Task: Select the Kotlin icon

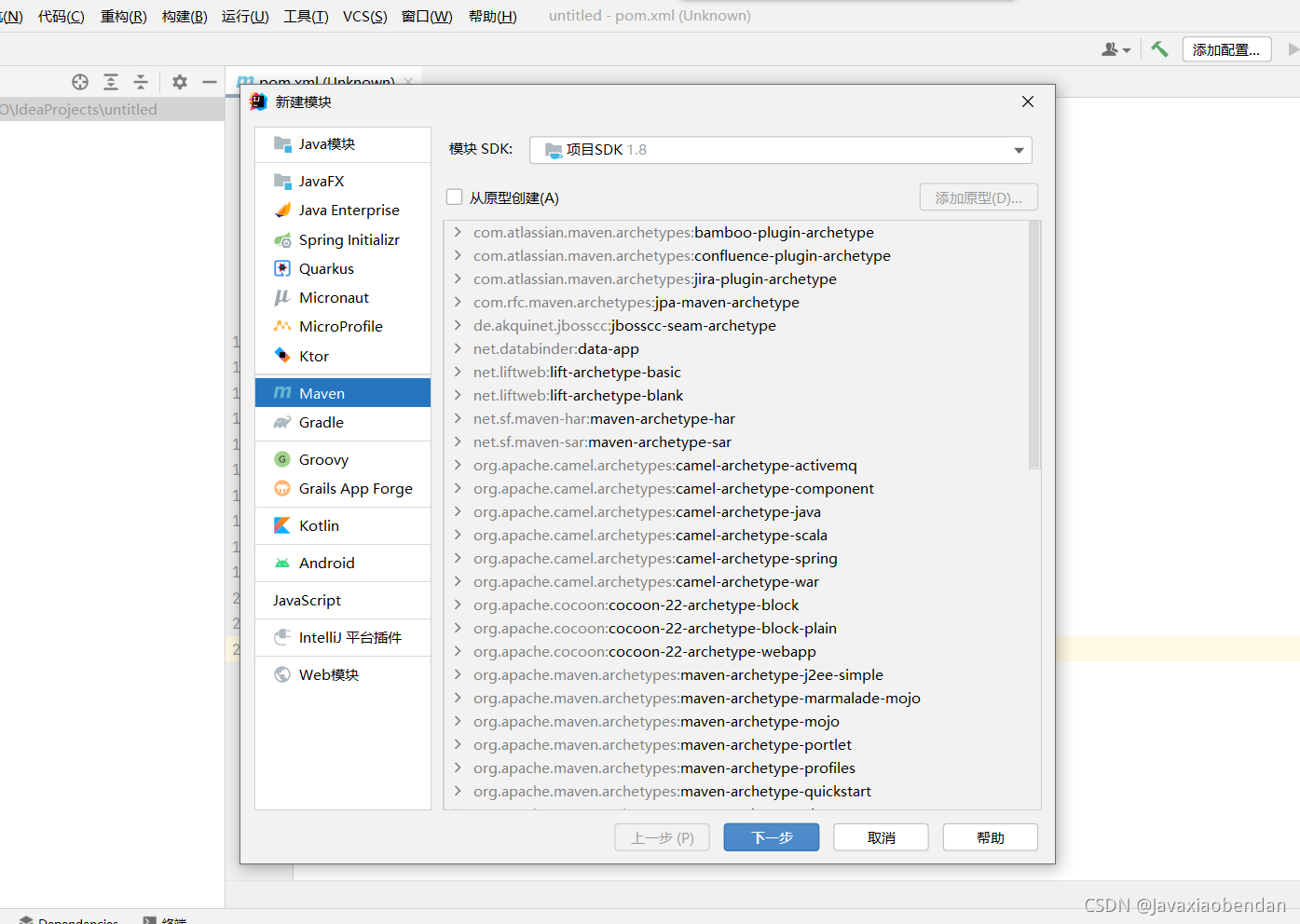Action: 282,525
